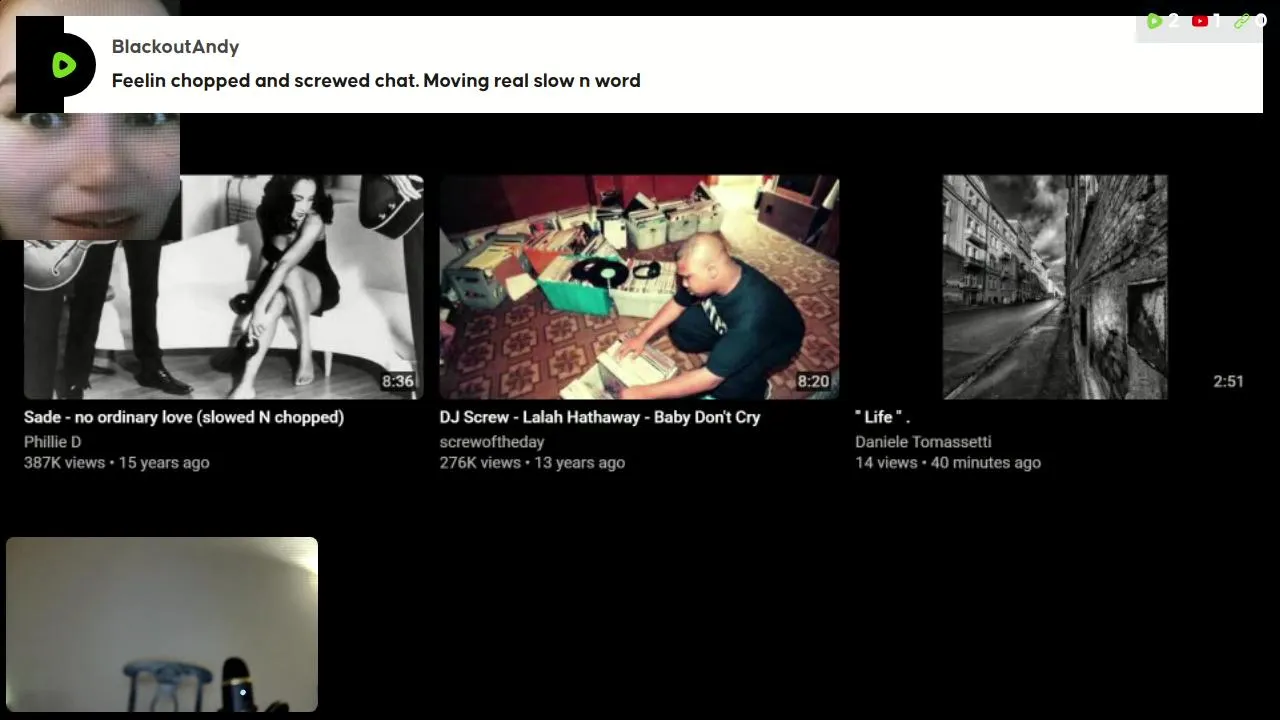The width and height of the screenshot is (1280, 720).
Task: Visit the screwoftheday channel
Action: click(x=492, y=442)
